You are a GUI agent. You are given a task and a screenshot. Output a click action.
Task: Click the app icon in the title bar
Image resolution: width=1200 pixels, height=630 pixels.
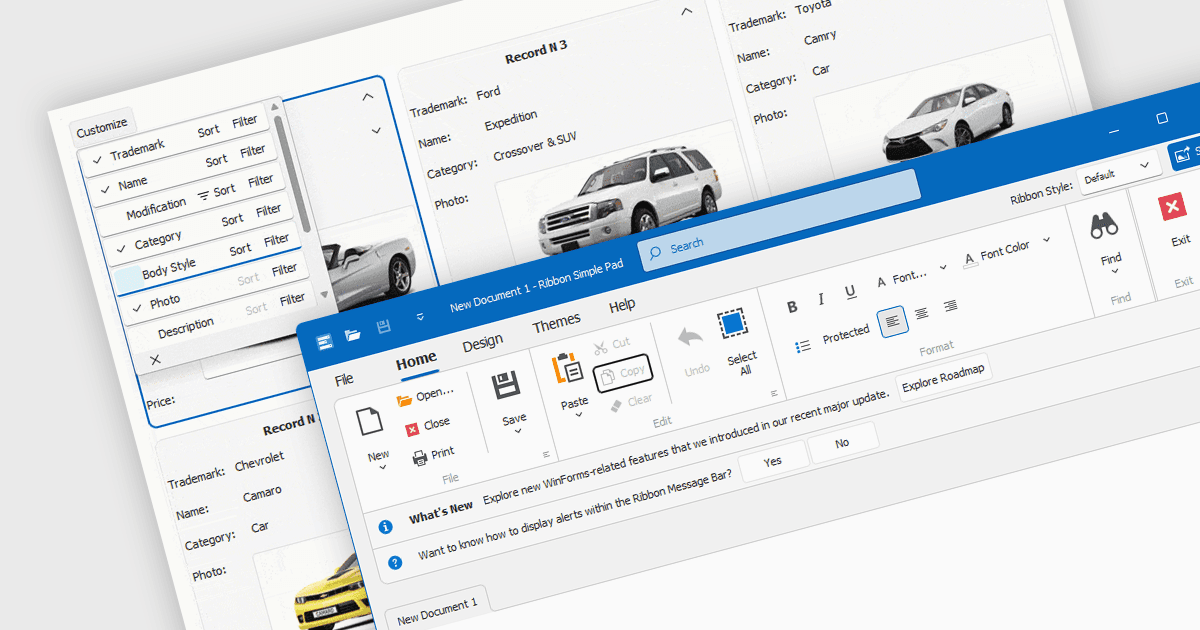click(x=324, y=343)
